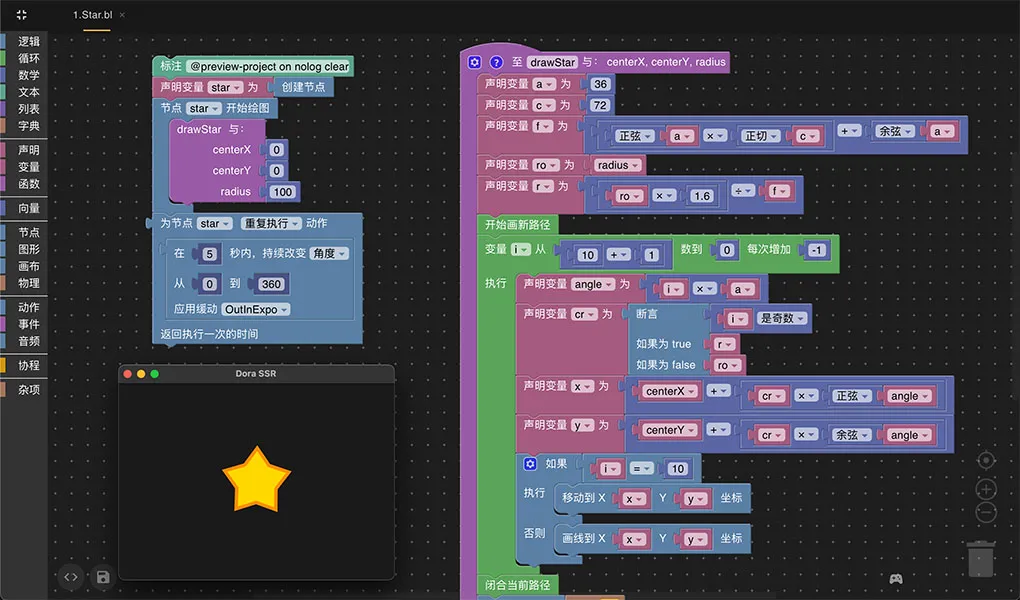The height and width of the screenshot is (600, 1020).
Task: Edit the radius value 100
Action: tap(283, 192)
